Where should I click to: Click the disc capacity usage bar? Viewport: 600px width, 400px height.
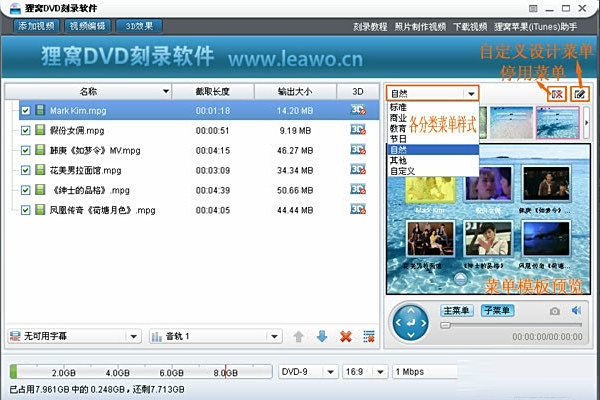(141, 372)
